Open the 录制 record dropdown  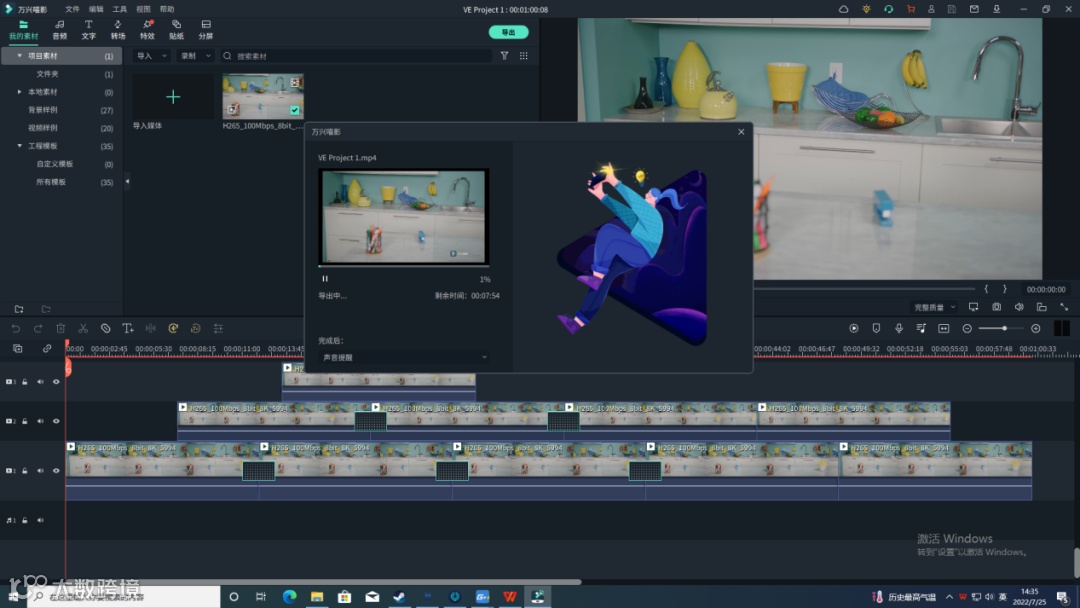tap(196, 56)
